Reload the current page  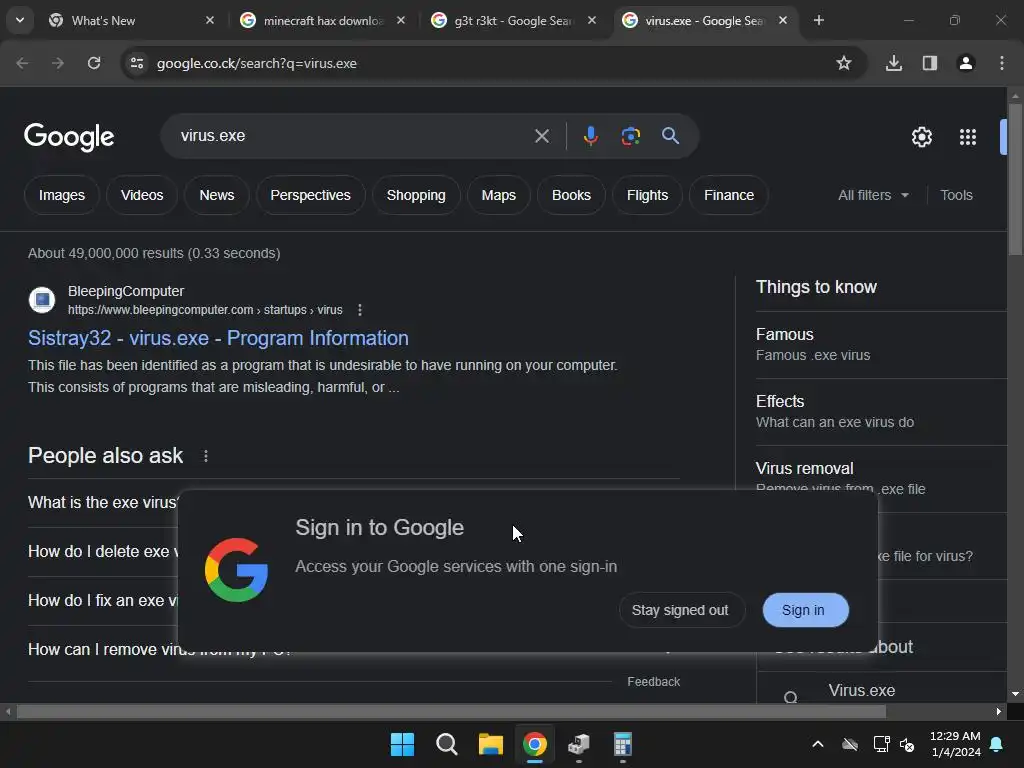pyautogui.click(x=94, y=63)
